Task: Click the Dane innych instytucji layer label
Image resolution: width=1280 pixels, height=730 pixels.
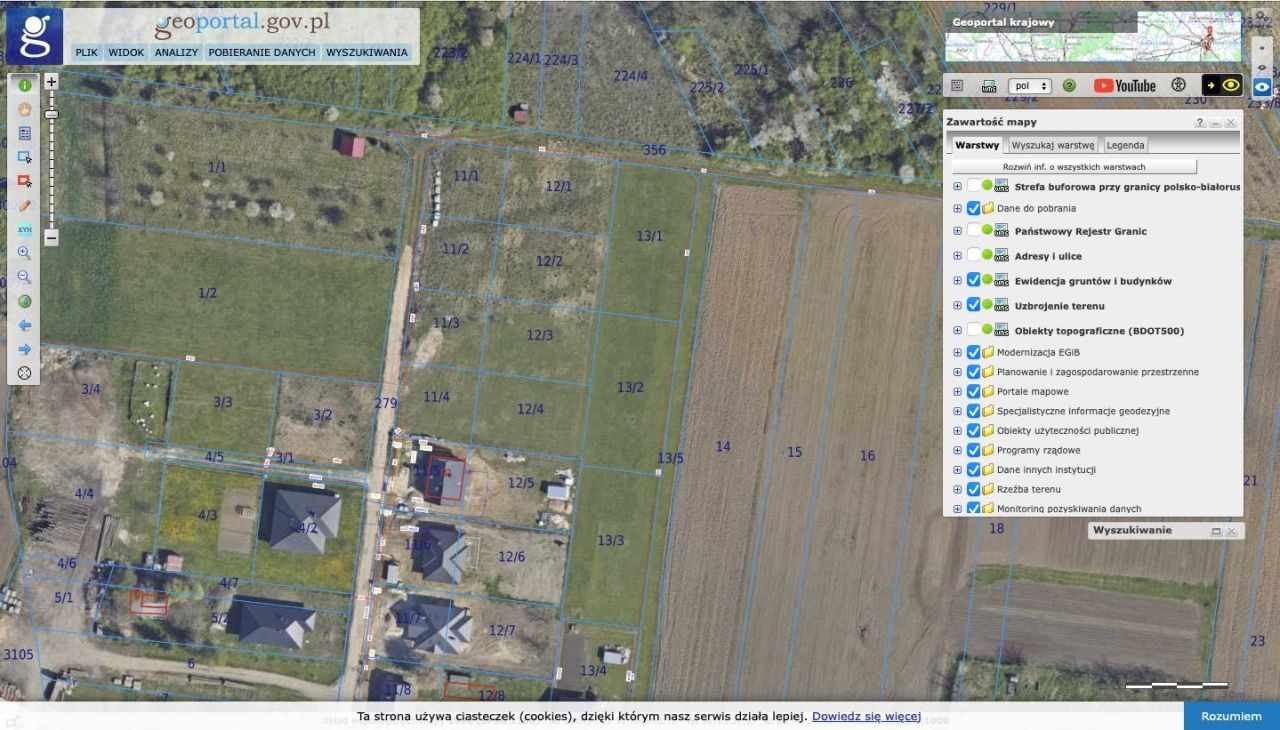Action: point(1046,469)
